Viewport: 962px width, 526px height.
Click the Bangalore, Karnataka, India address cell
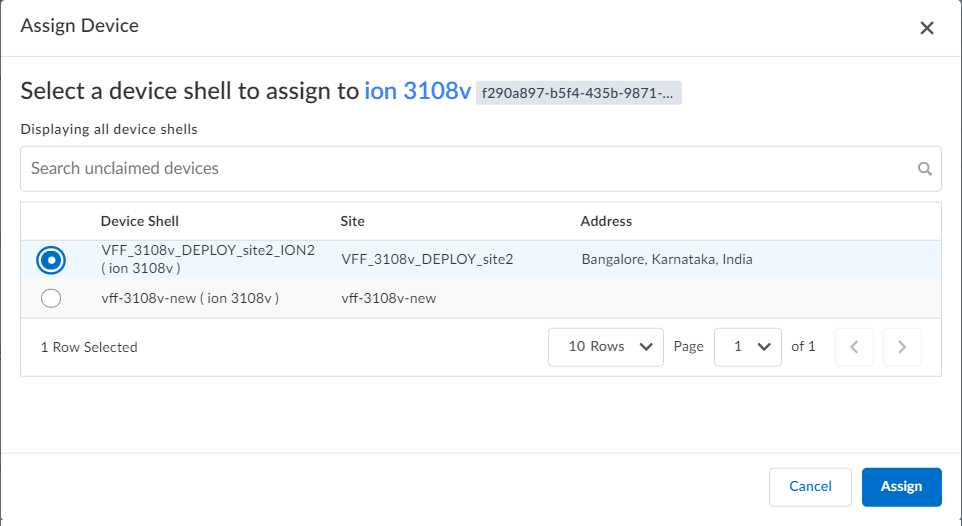click(667, 260)
